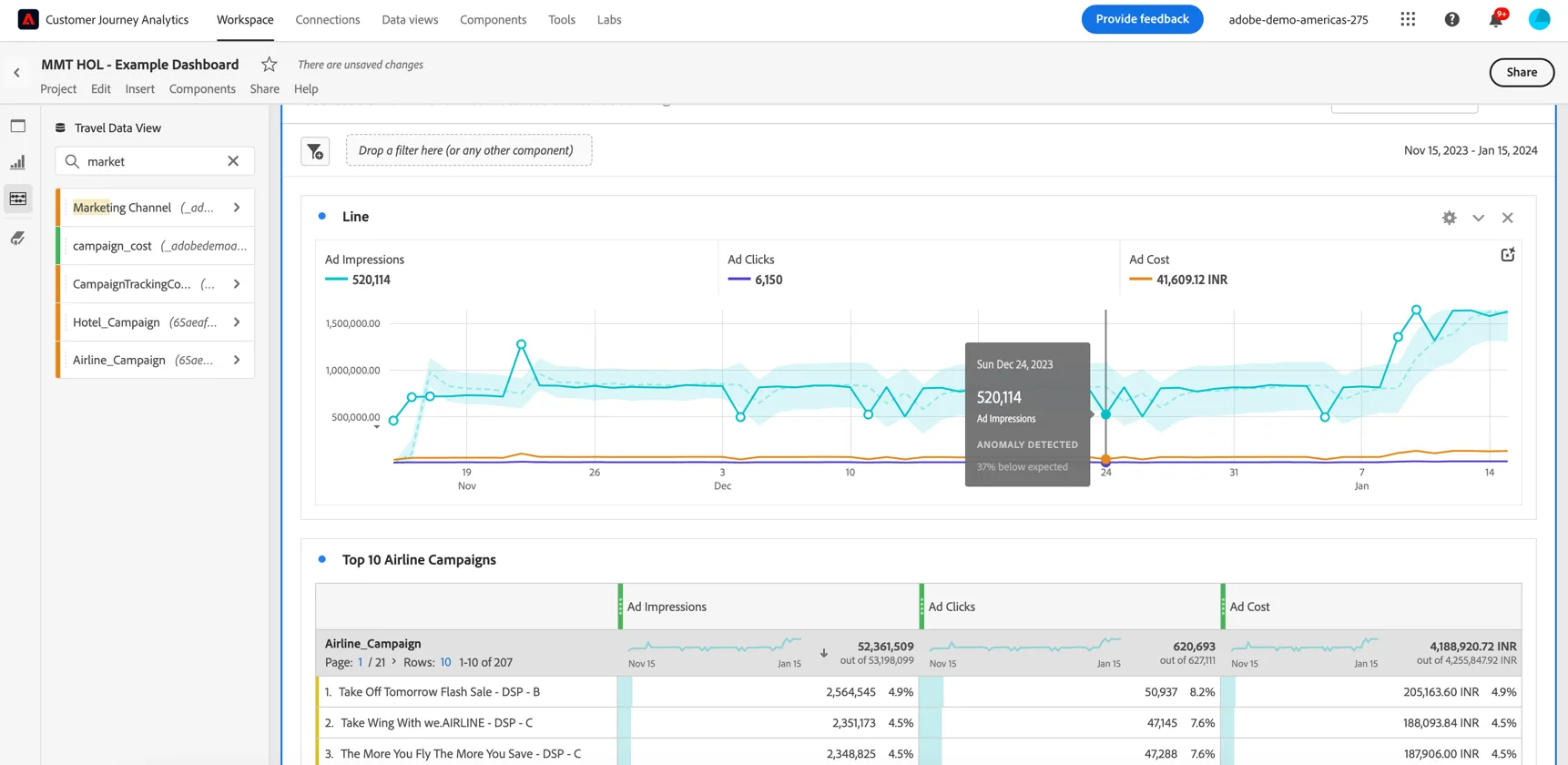Image resolution: width=1568 pixels, height=765 pixels.
Task: Click the Line chart export icon
Action: [1508, 255]
